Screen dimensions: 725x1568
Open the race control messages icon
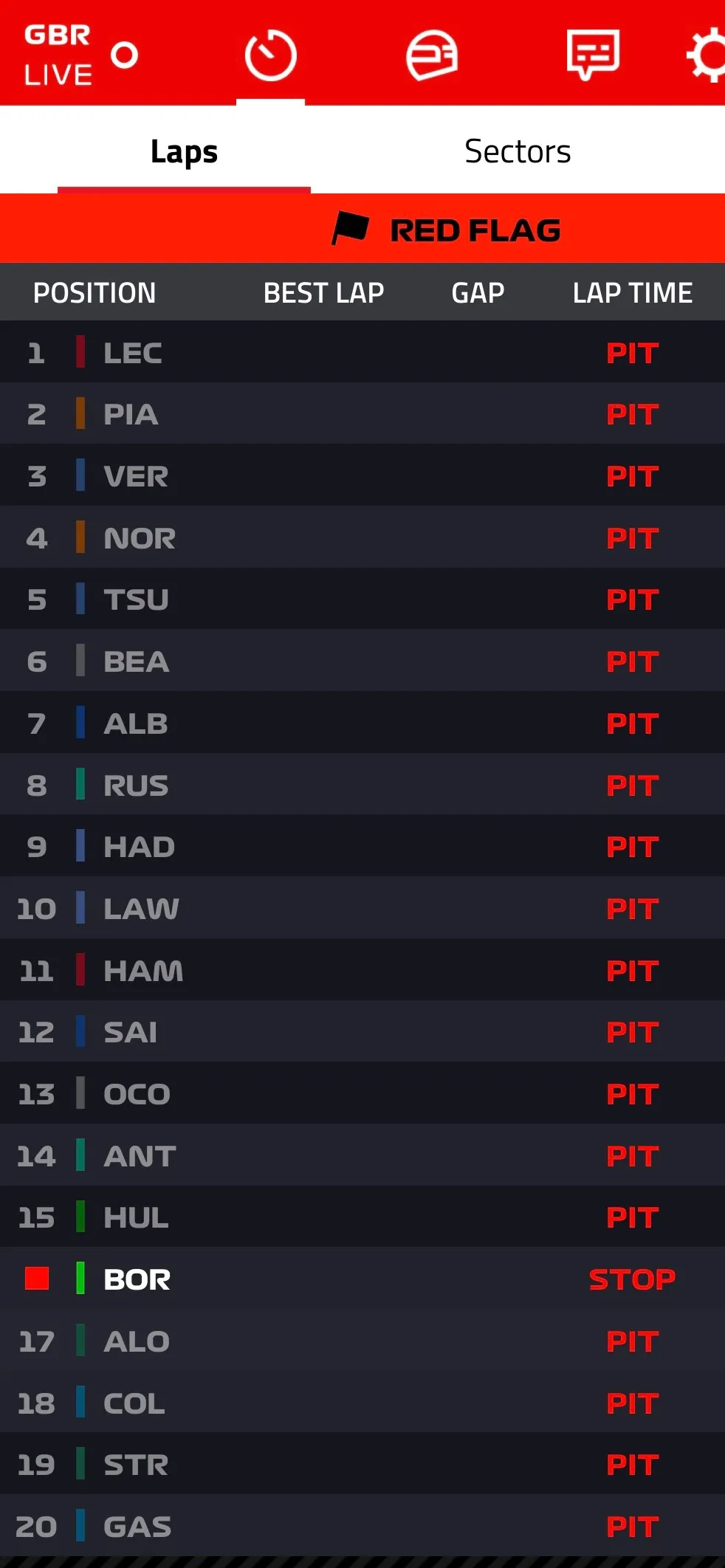pyautogui.click(x=592, y=55)
